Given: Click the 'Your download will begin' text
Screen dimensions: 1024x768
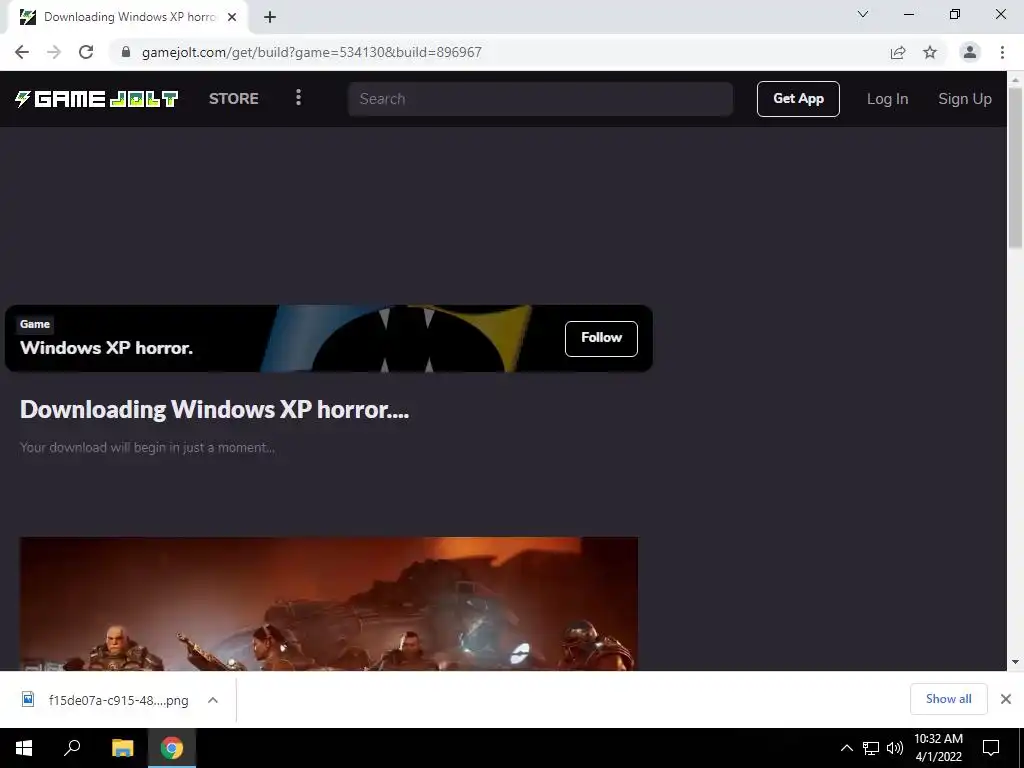Looking at the screenshot, I should (x=147, y=447).
